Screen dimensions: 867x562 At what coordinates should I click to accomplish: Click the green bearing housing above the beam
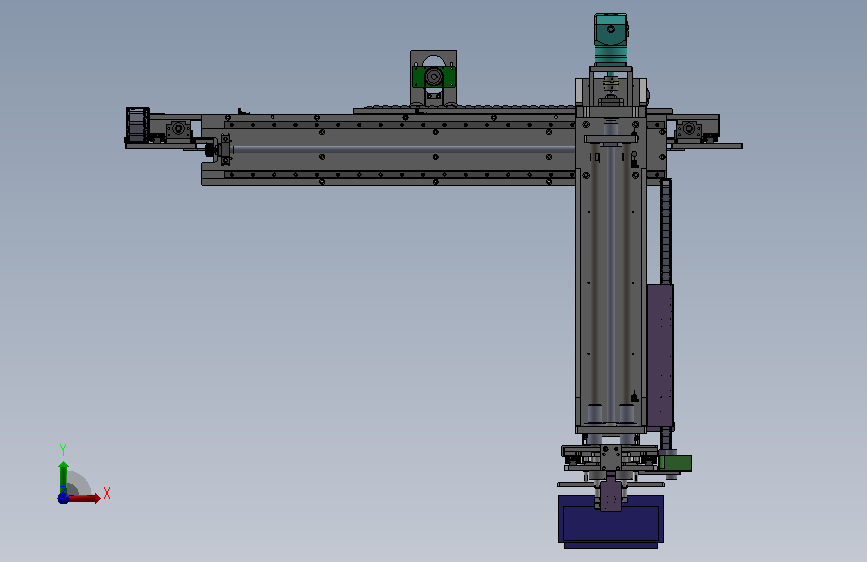click(x=434, y=77)
